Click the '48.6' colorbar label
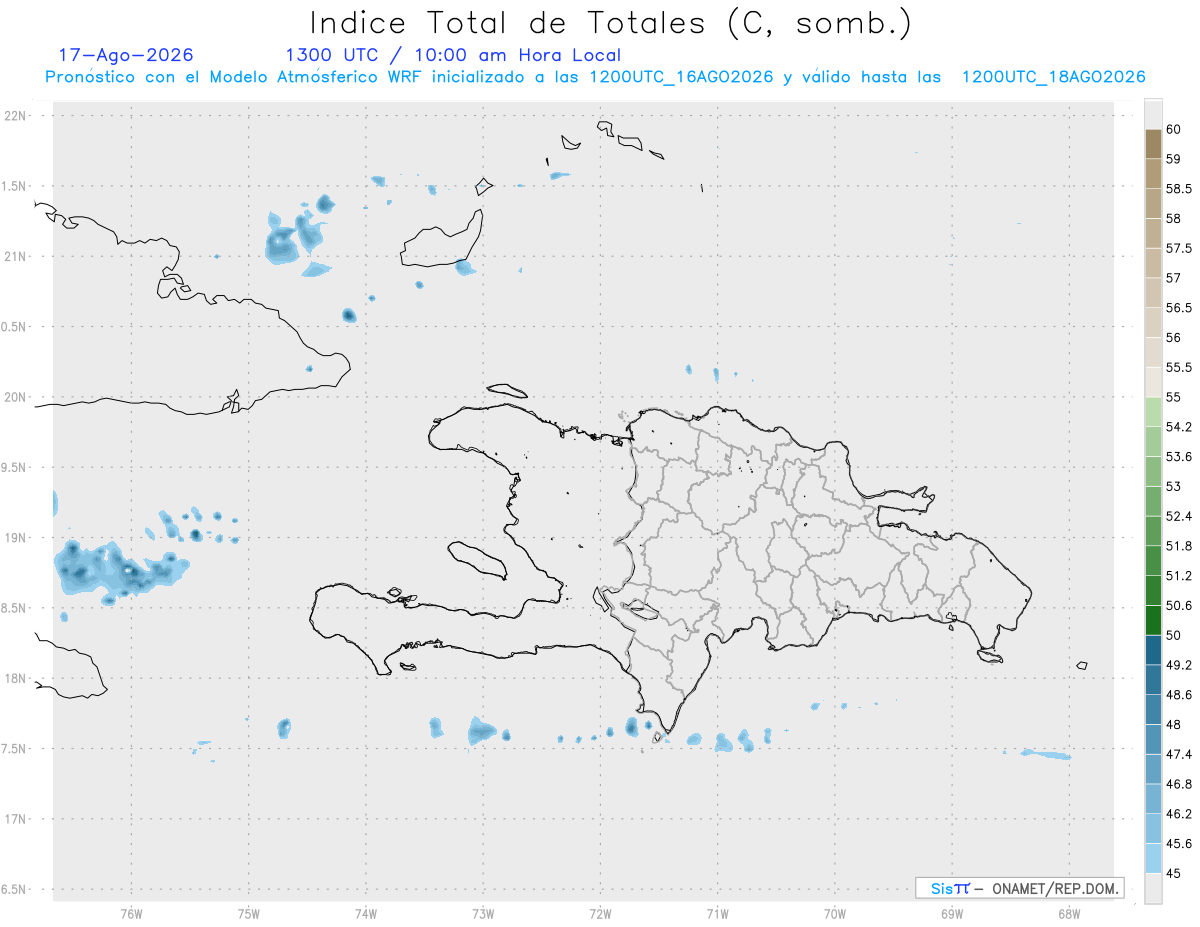 (1179, 695)
